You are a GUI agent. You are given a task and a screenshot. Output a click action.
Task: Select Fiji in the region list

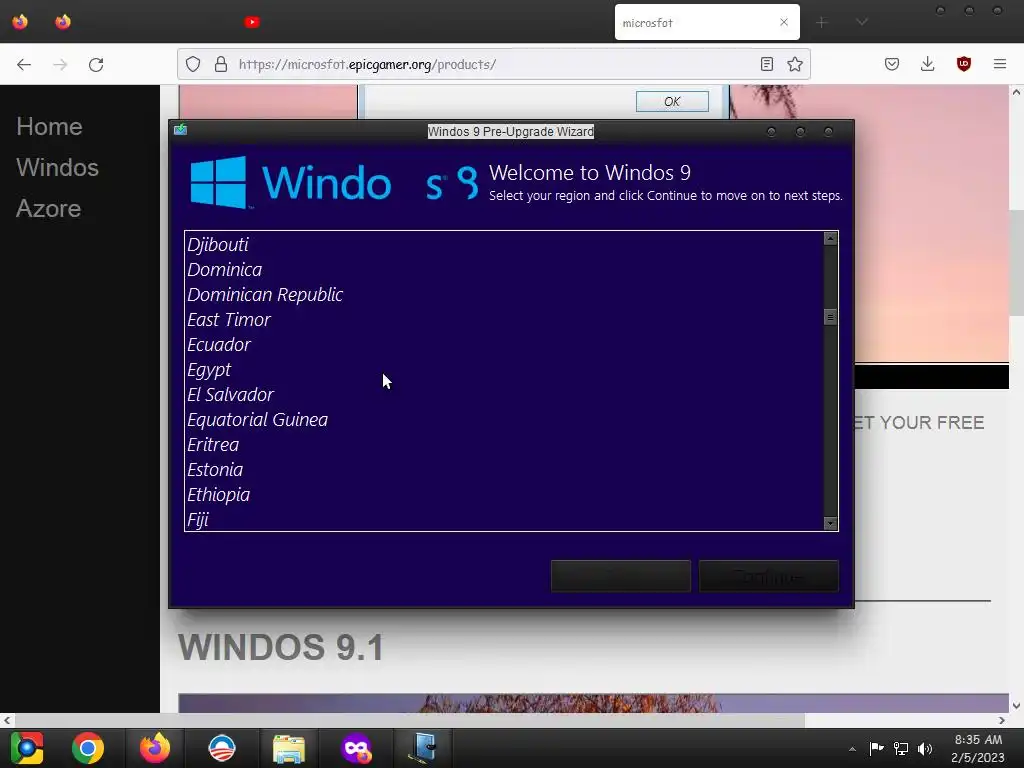tap(504, 520)
